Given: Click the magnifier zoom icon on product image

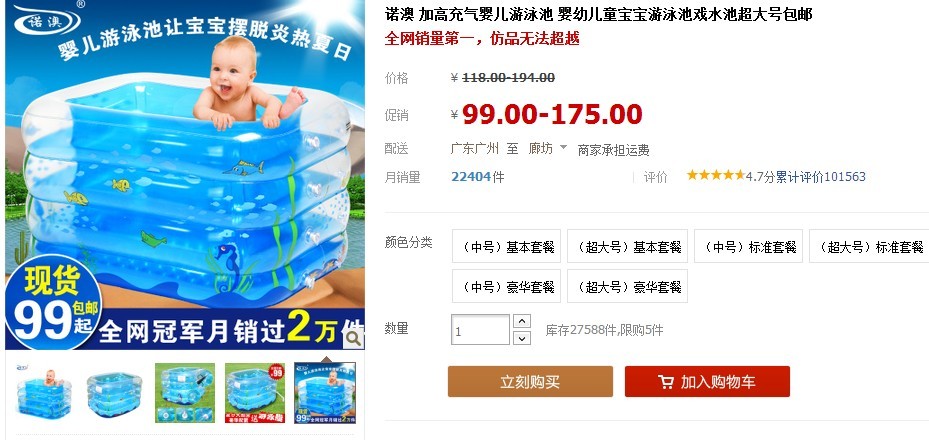Looking at the screenshot, I should 354,339.
